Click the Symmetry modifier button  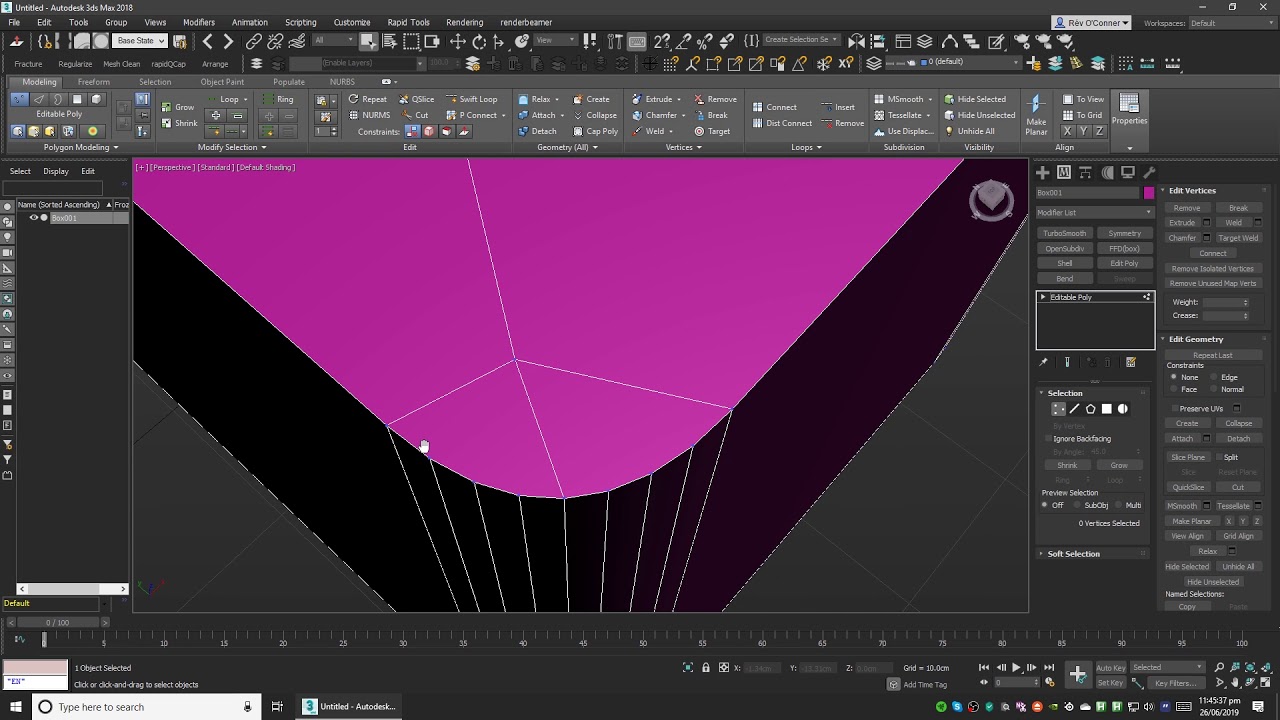point(1125,233)
